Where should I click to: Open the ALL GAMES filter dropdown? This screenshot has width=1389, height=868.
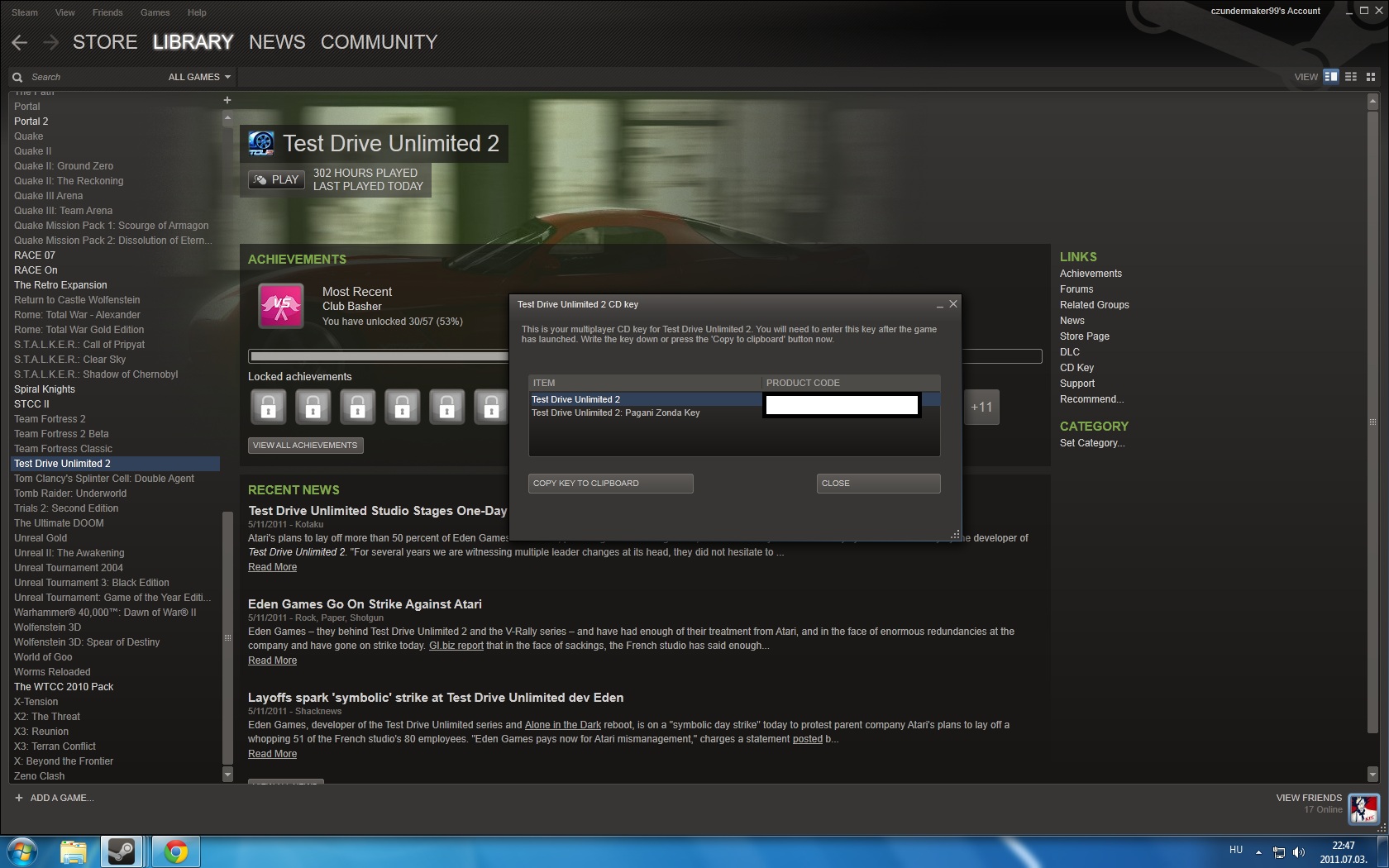click(x=198, y=77)
